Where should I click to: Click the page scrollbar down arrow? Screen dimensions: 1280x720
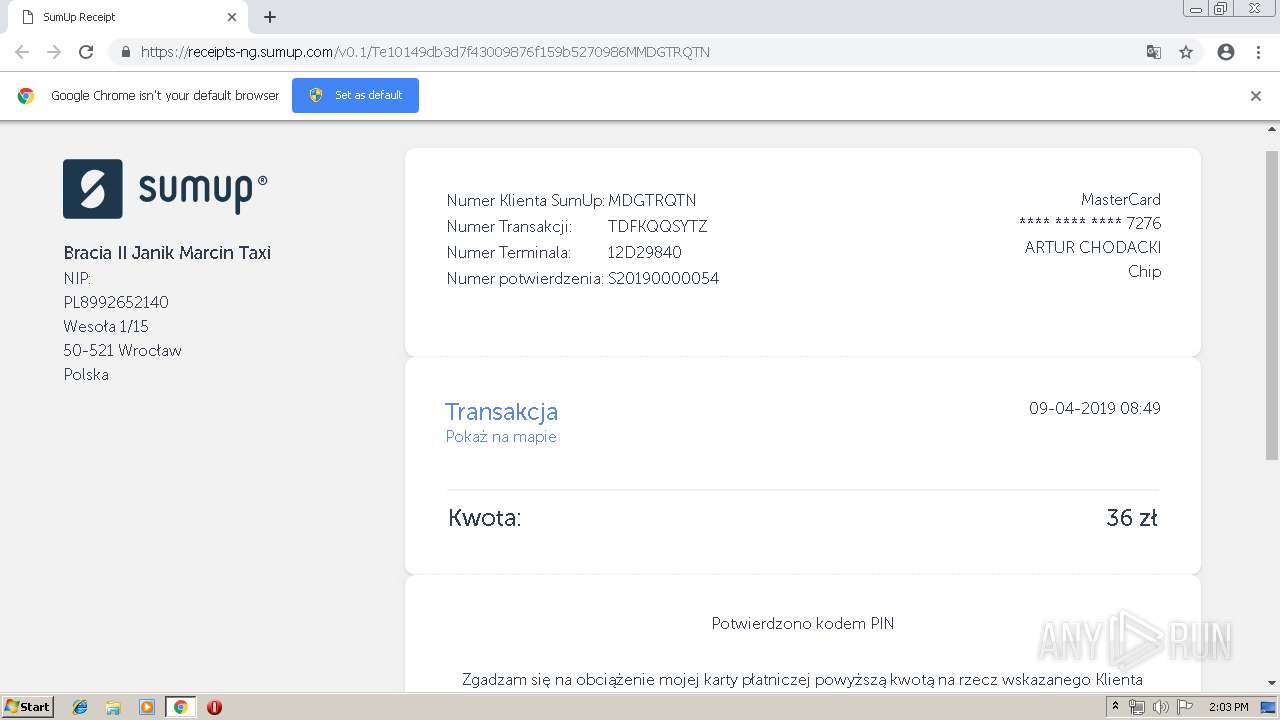(x=1272, y=683)
